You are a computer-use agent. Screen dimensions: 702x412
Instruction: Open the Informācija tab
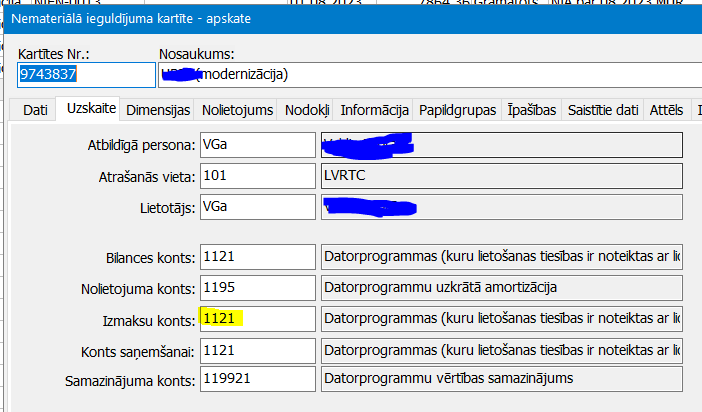(x=374, y=110)
